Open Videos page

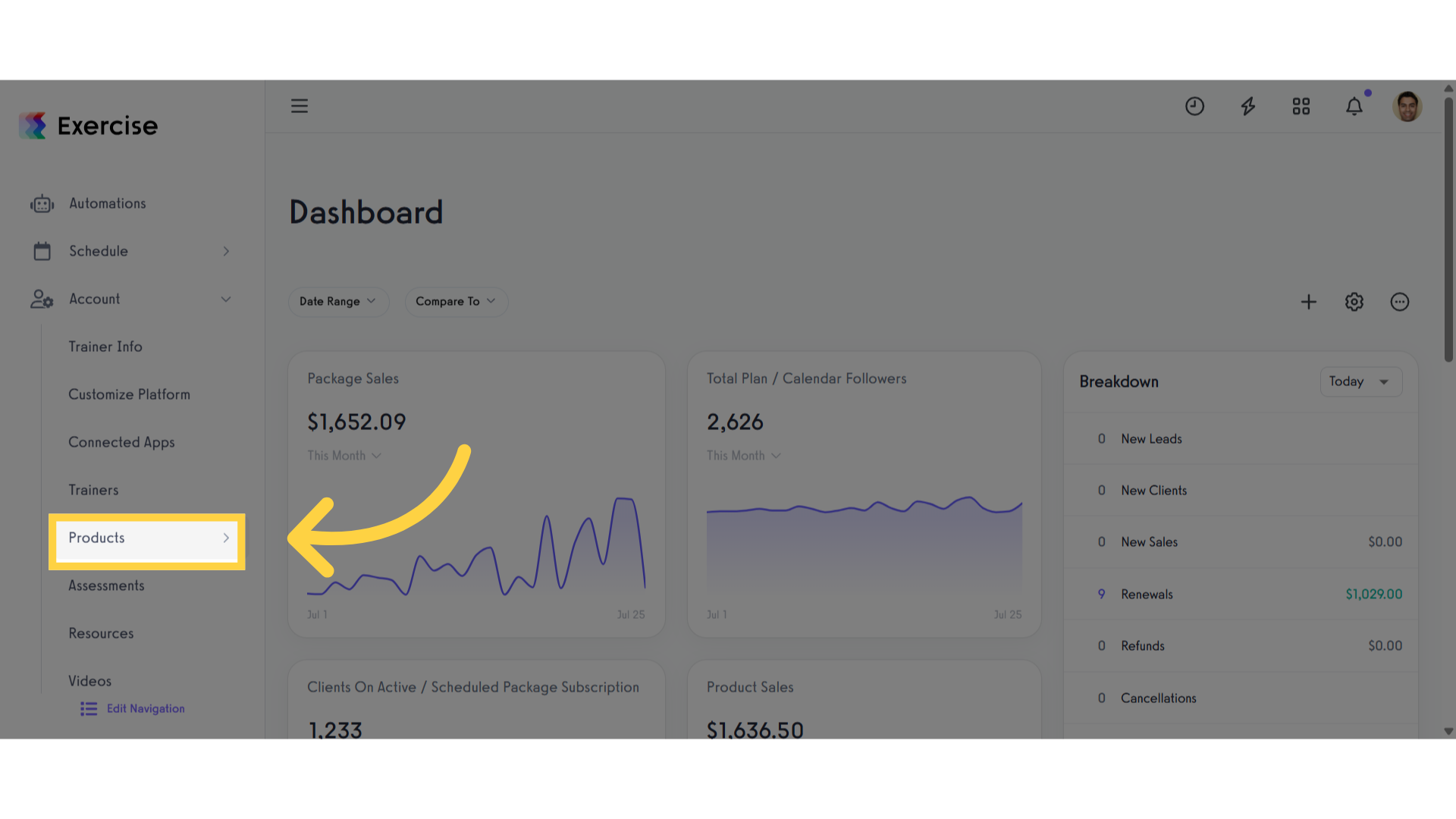[x=90, y=681]
